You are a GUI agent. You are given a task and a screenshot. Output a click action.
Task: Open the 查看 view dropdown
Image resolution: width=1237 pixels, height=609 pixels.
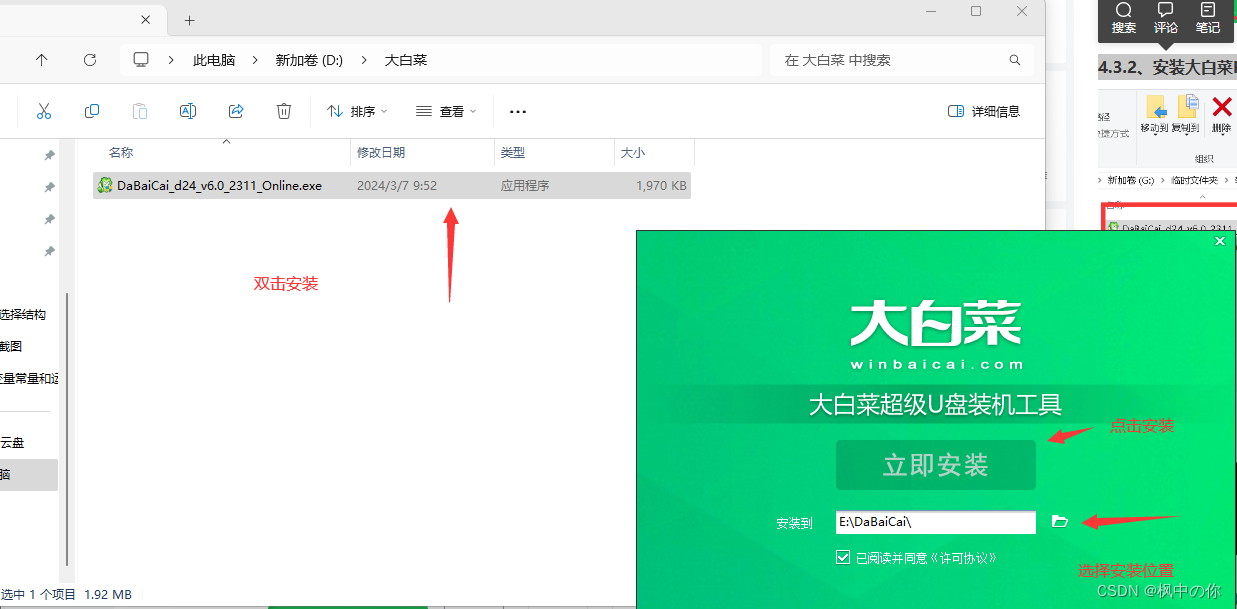(x=446, y=111)
